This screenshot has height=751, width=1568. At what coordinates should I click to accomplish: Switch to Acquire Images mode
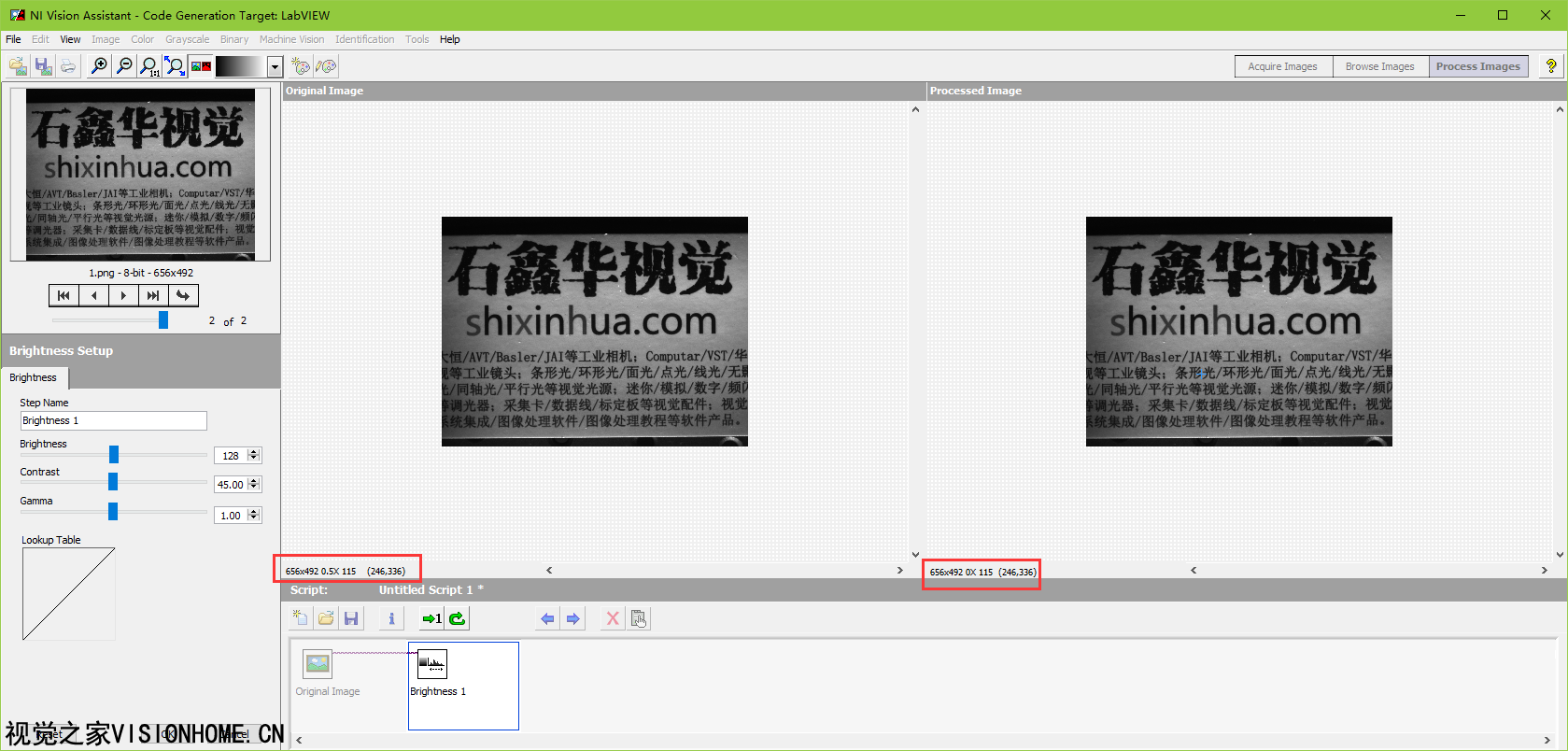coord(1283,66)
